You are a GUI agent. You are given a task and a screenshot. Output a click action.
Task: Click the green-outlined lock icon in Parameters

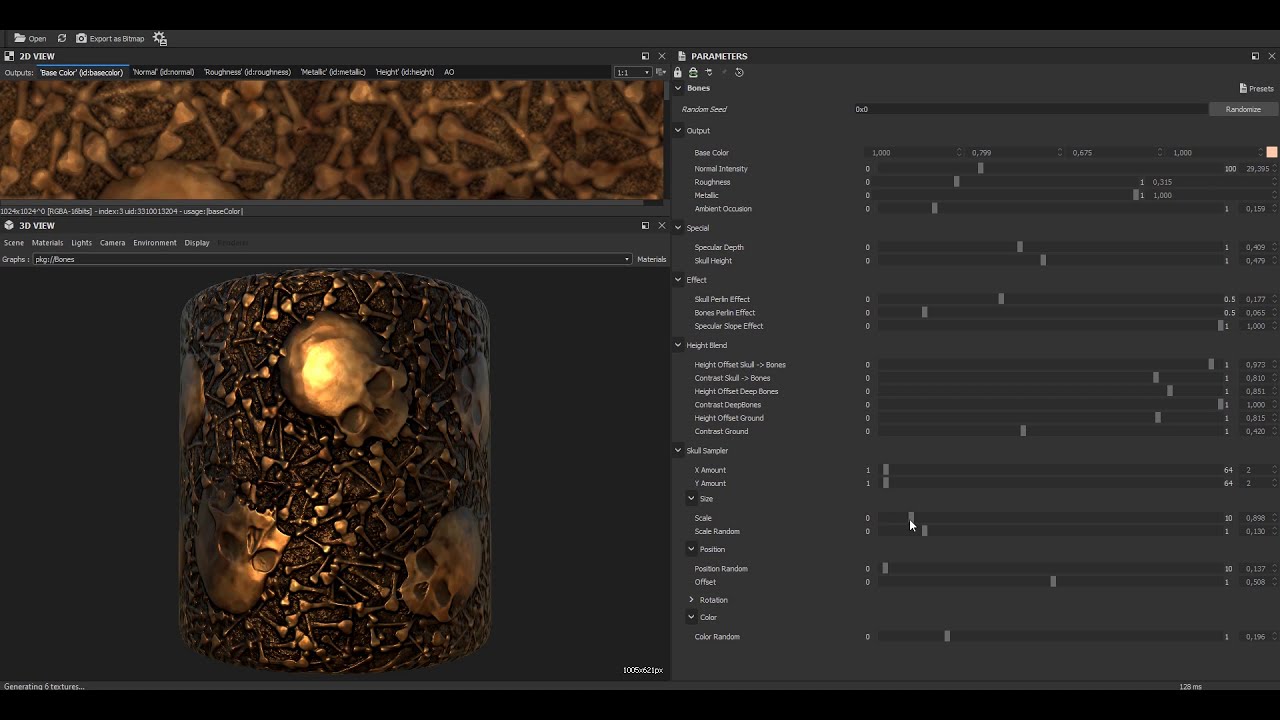click(693, 72)
